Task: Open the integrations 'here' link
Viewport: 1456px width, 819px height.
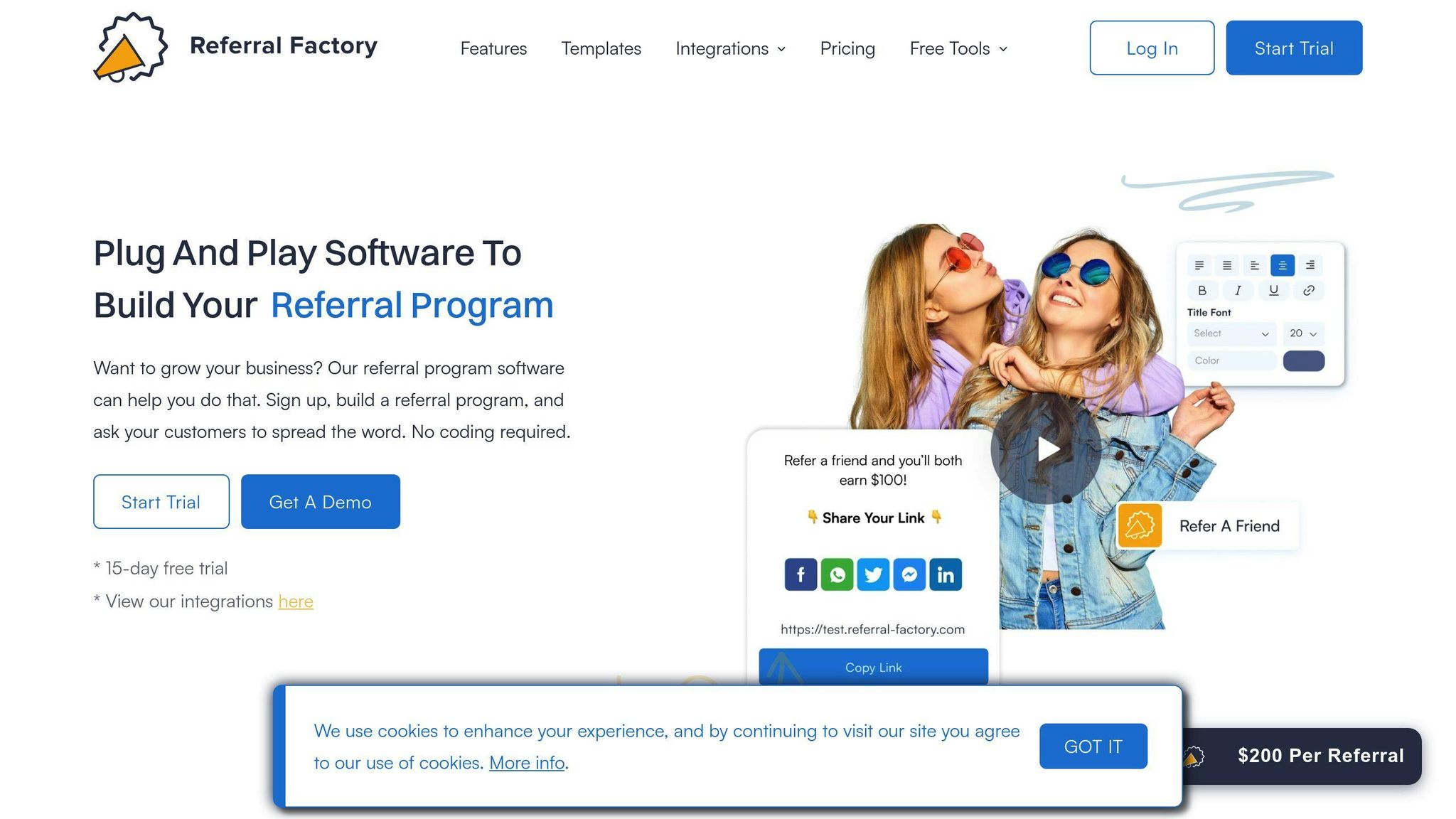Action: pyautogui.click(x=296, y=601)
